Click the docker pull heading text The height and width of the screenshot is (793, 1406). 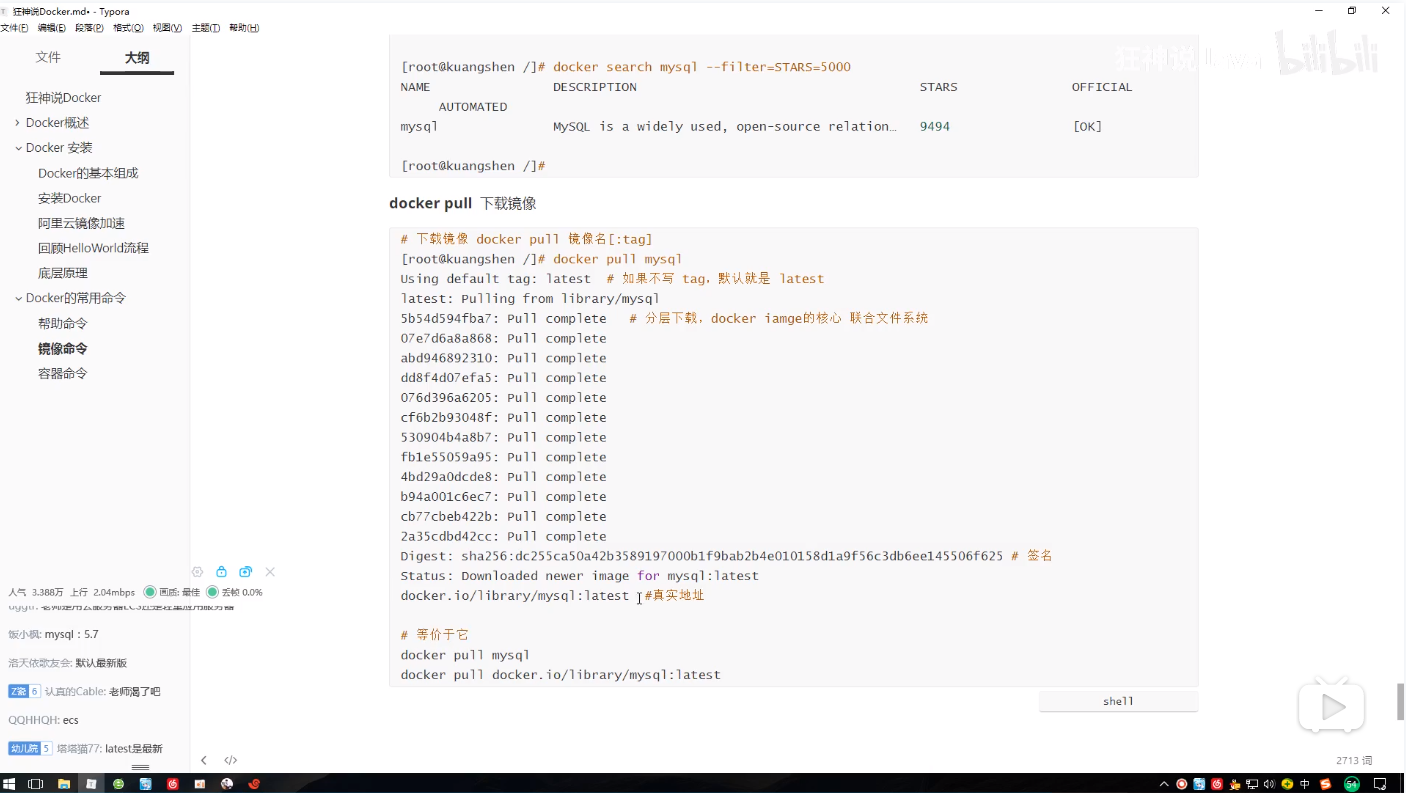pos(430,203)
